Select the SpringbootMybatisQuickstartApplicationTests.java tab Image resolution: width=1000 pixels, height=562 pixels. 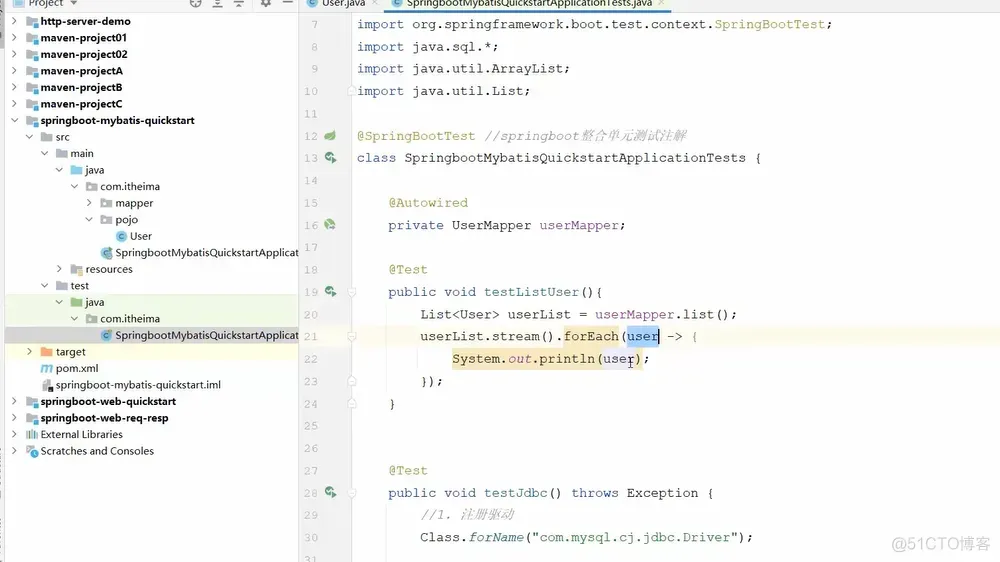tap(529, 3)
